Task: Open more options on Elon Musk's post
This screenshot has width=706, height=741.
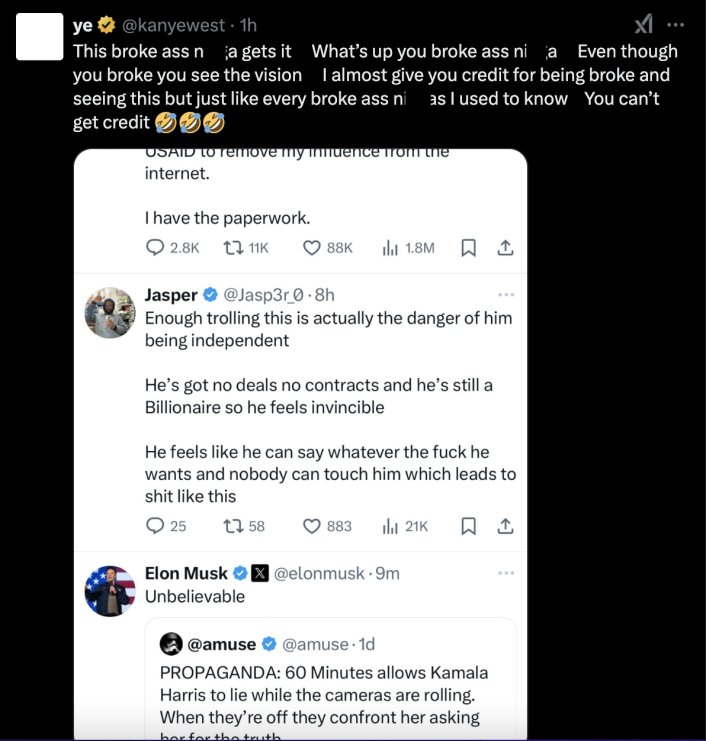Action: coord(506,573)
